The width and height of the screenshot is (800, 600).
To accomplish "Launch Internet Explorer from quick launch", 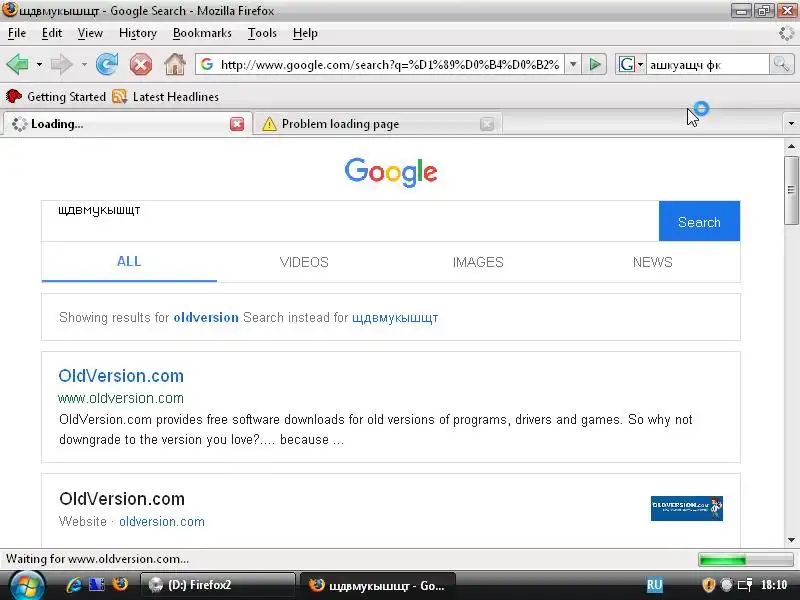I will point(74,585).
